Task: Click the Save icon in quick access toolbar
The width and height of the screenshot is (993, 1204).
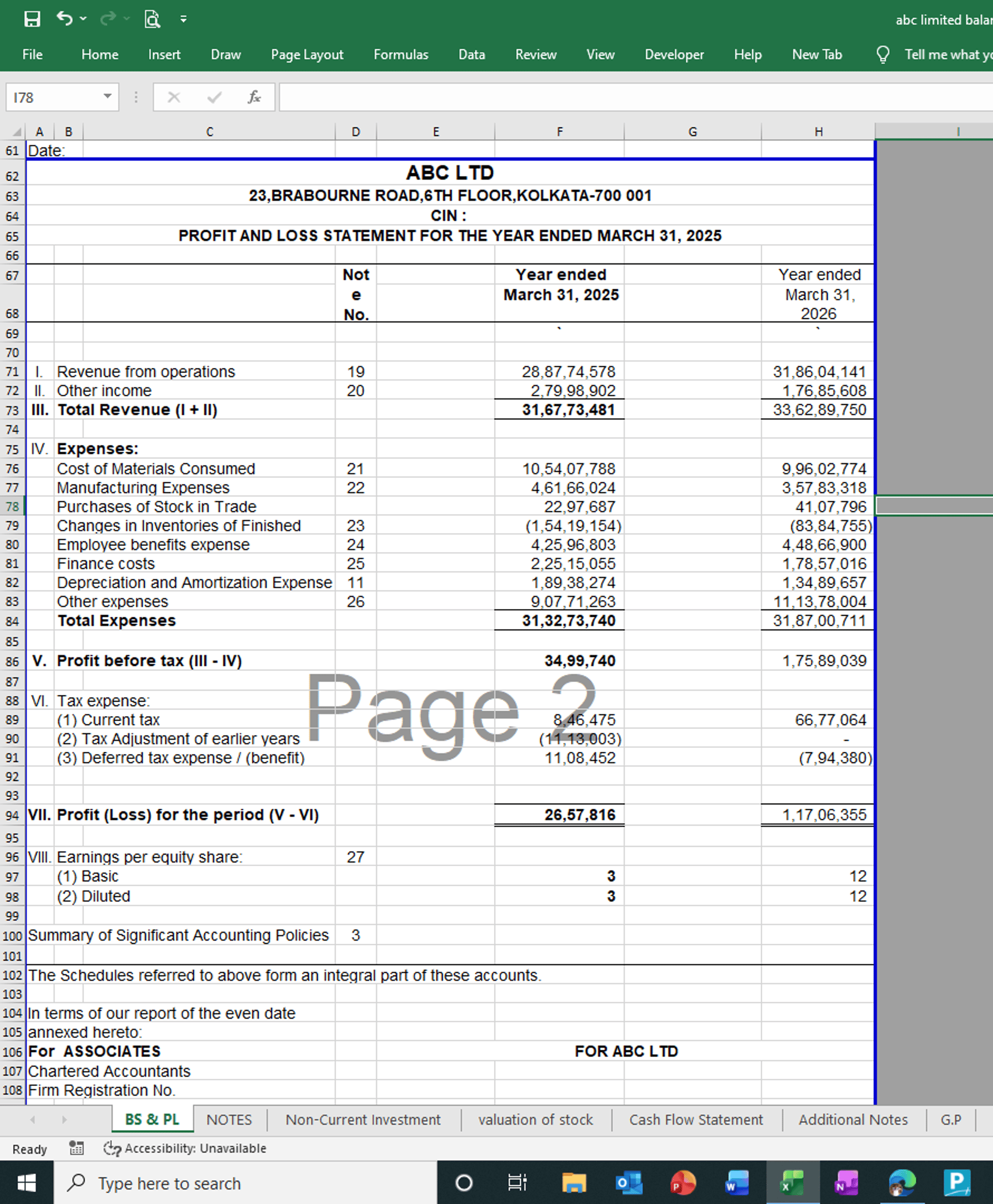Action: 32,19
